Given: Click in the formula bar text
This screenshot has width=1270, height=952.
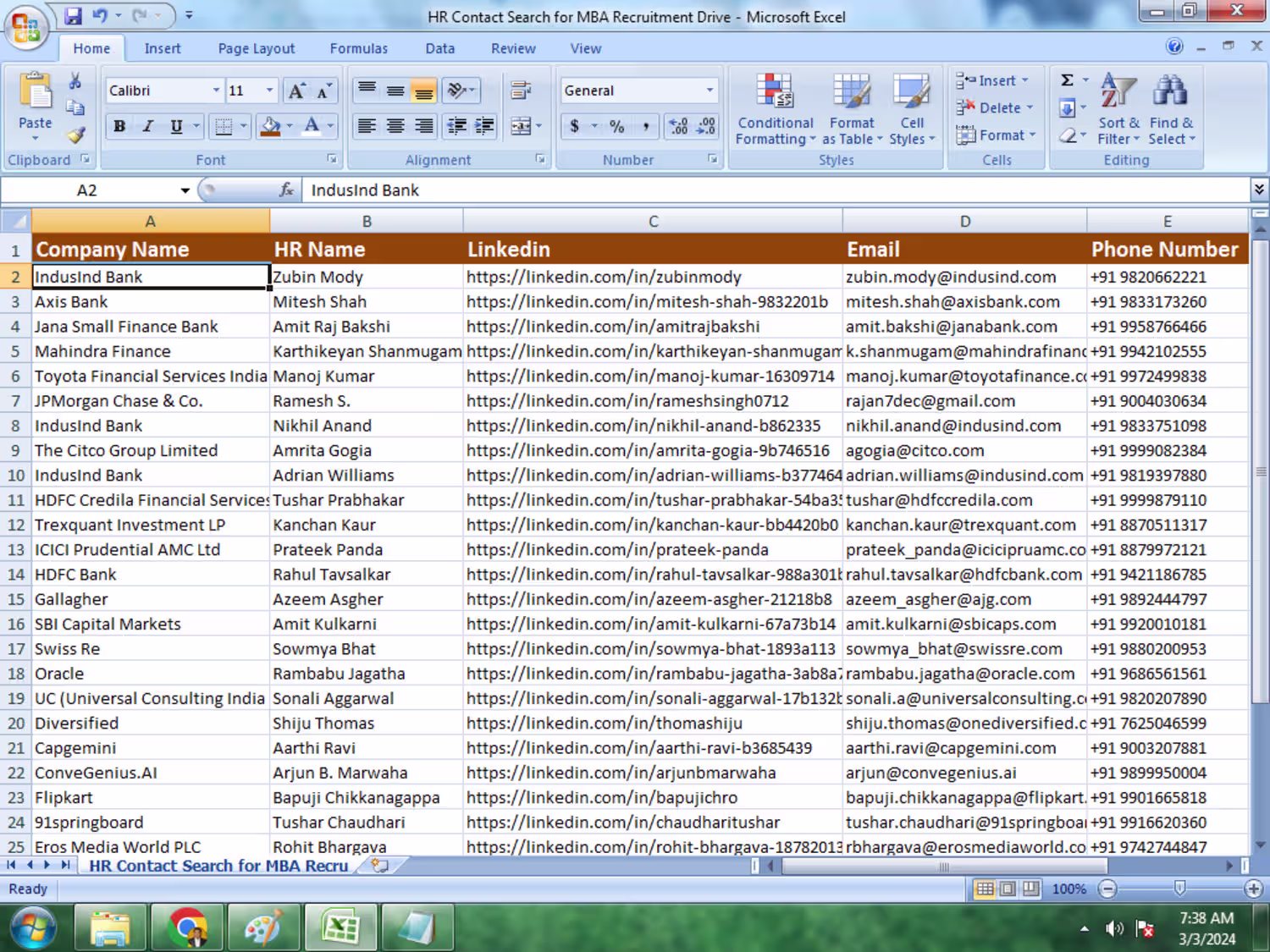Looking at the screenshot, I should click(x=365, y=190).
